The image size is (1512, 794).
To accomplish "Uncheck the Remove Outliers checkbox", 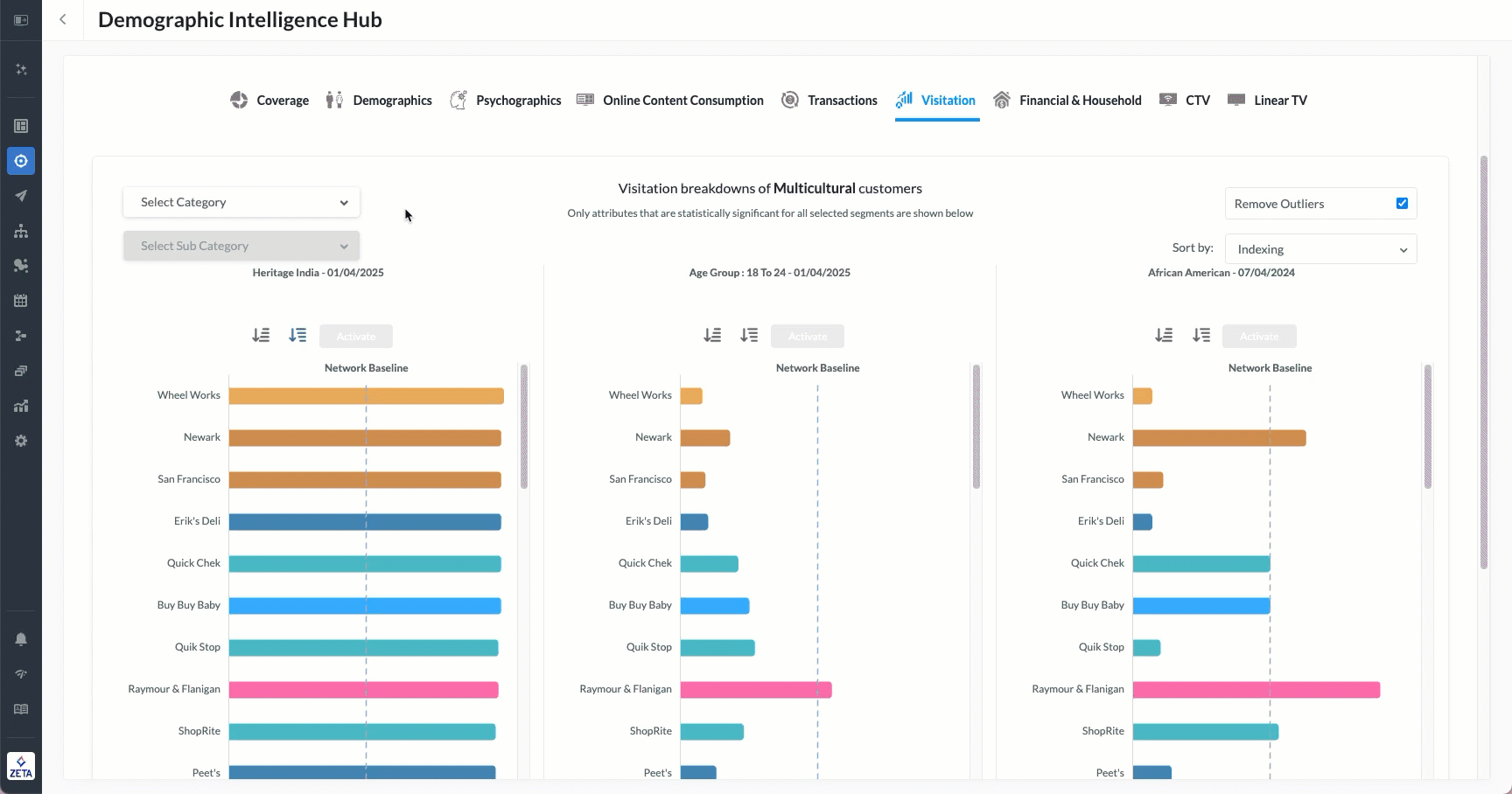I will [1402, 204].
